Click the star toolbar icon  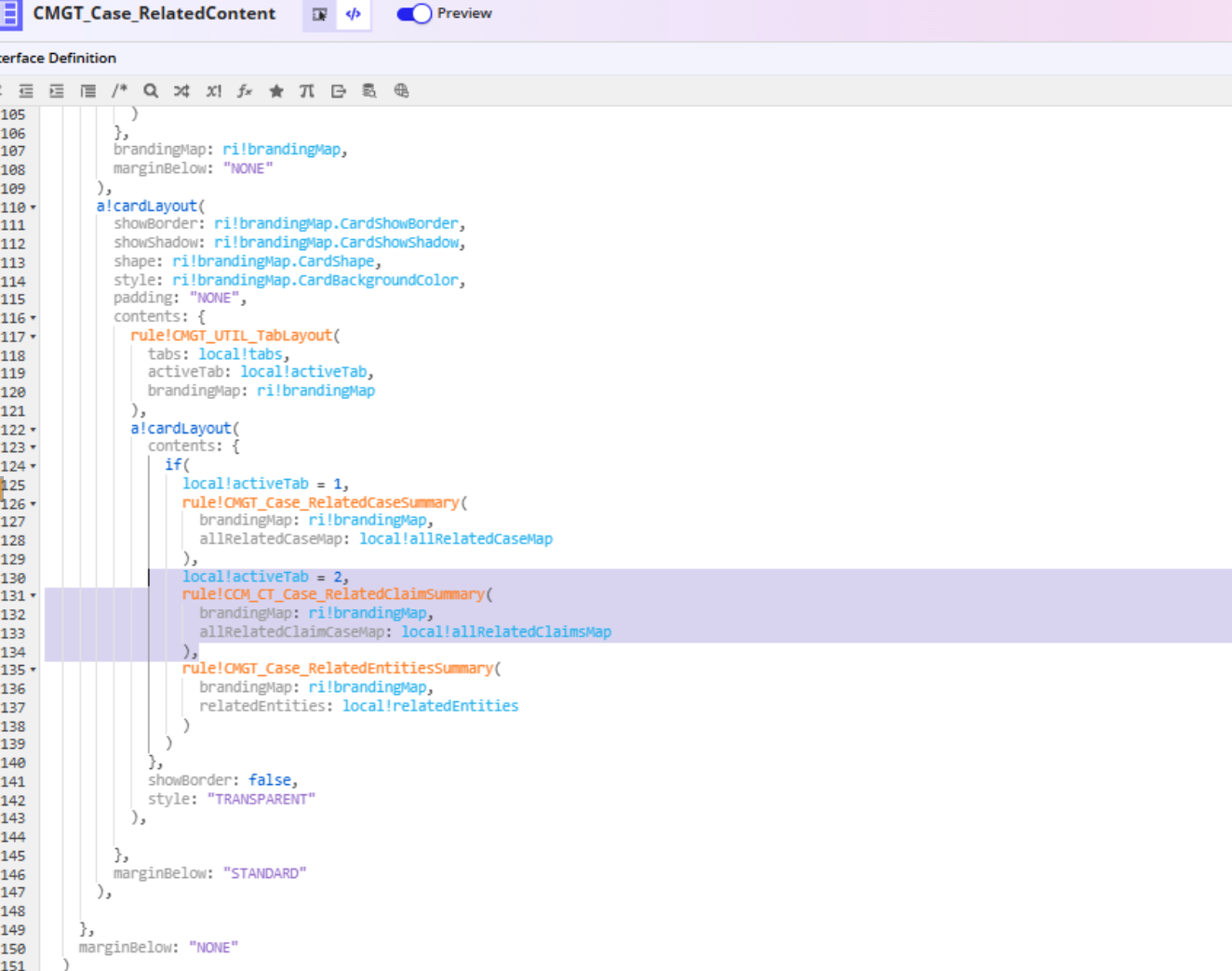276,91
